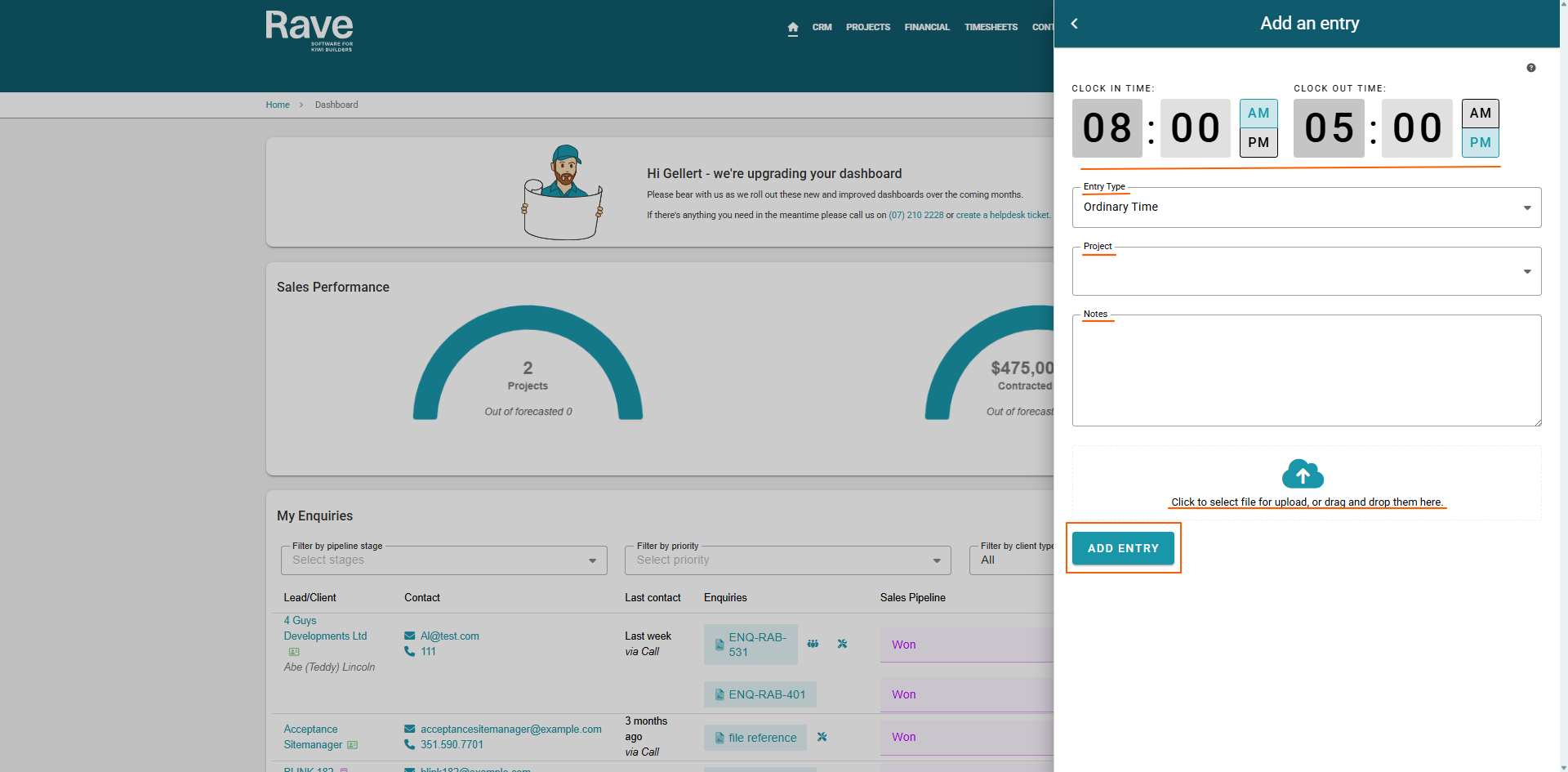
Task: Click the clock in minutes field
Action: [1196, 128]
